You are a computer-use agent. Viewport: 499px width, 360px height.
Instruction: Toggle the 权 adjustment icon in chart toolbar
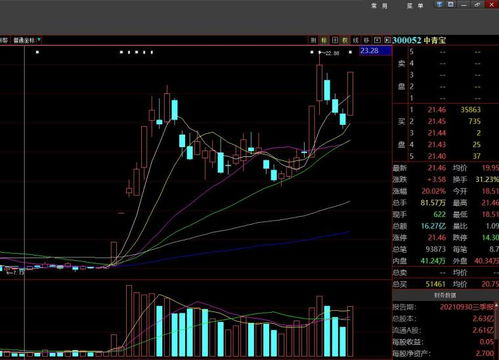click(345, 40)
